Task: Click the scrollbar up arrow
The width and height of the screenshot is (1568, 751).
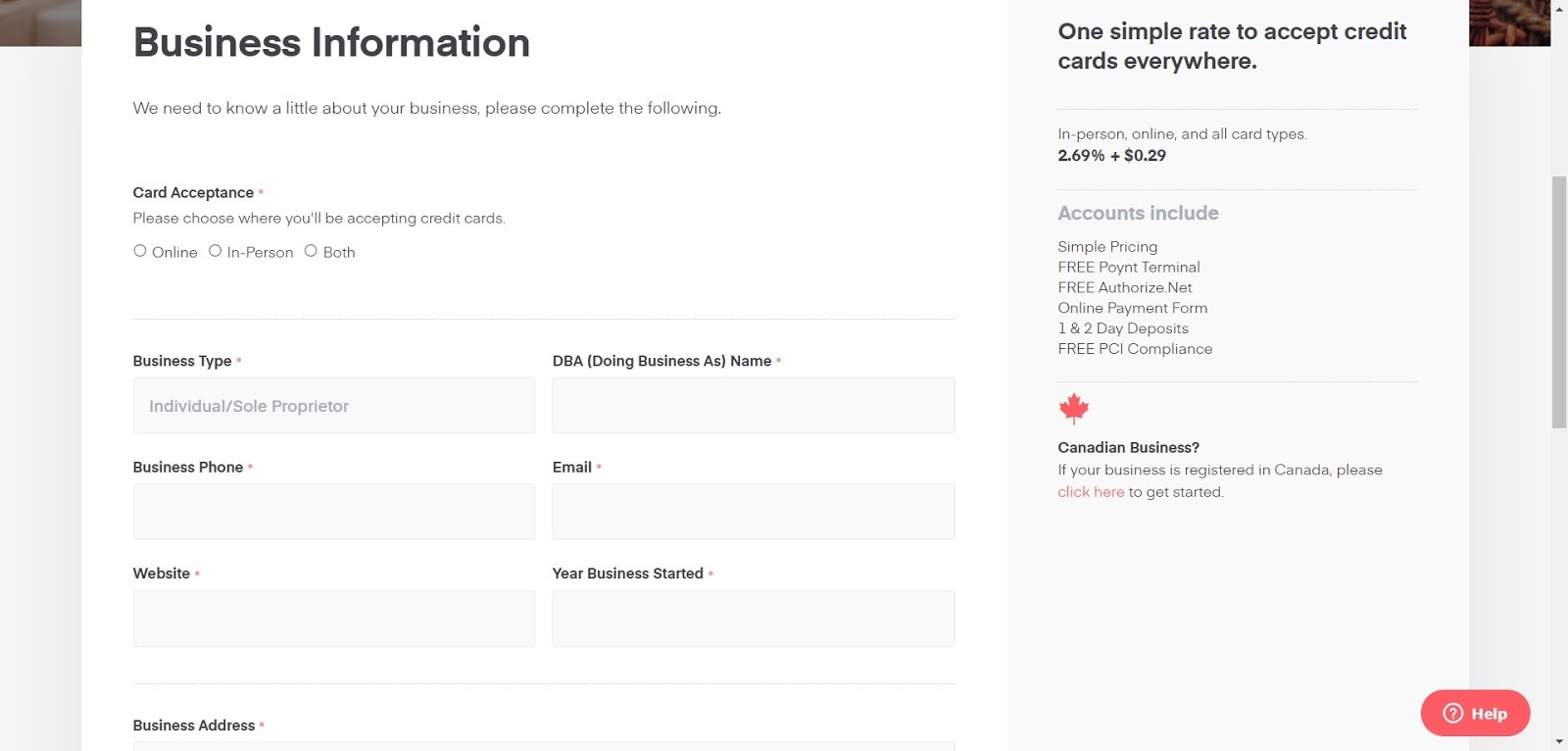Action: [1559, 8]
